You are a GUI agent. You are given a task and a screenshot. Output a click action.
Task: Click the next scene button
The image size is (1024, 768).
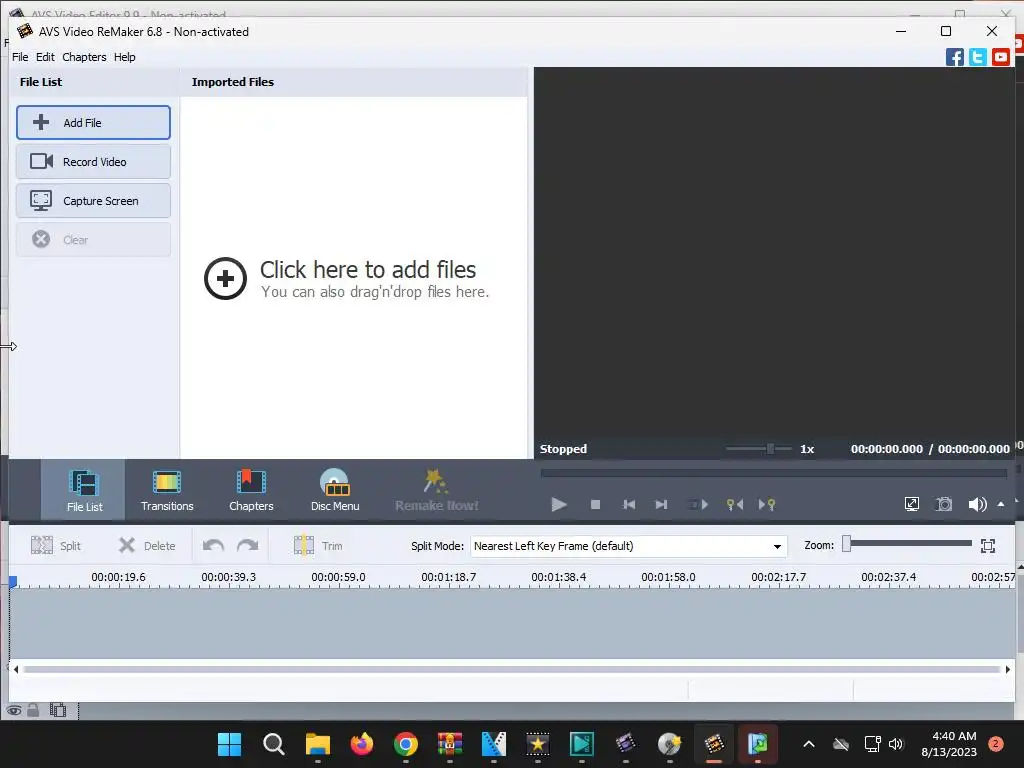pyautogui.click(x=697, y=505)
